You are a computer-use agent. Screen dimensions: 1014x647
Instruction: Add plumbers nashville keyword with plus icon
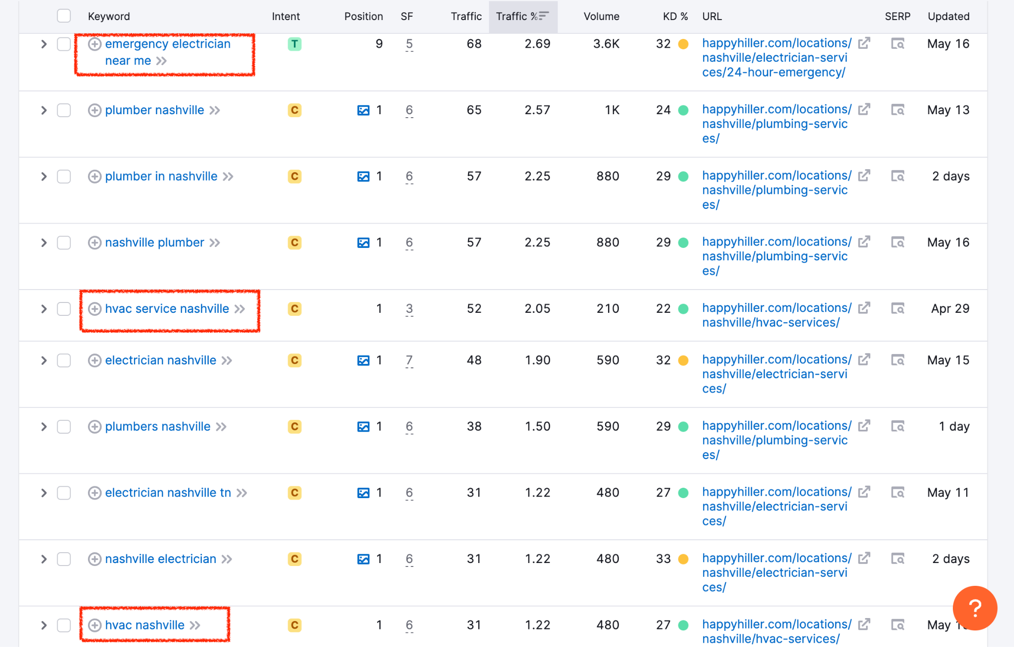(94, 427)
